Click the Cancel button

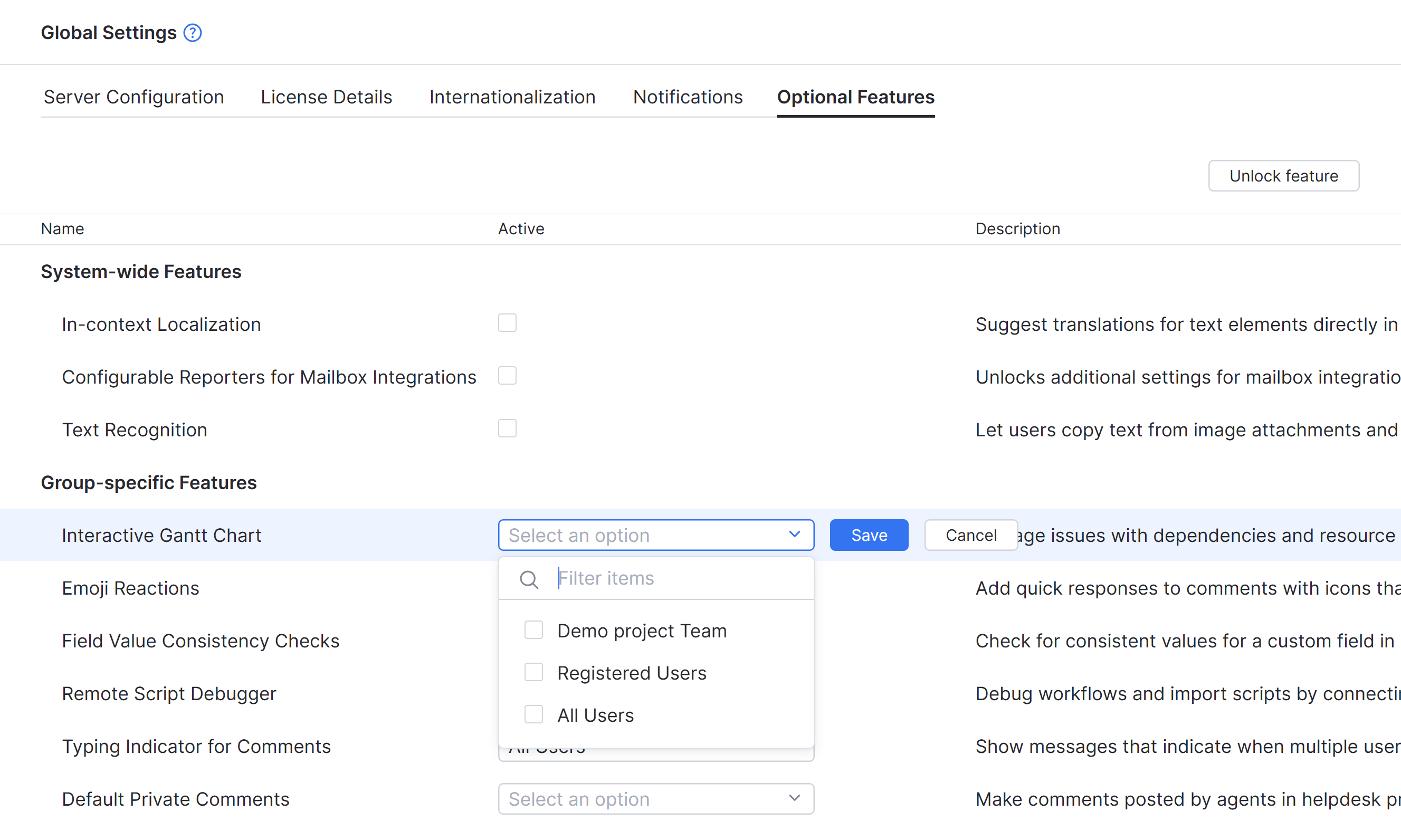coord(970,535)
